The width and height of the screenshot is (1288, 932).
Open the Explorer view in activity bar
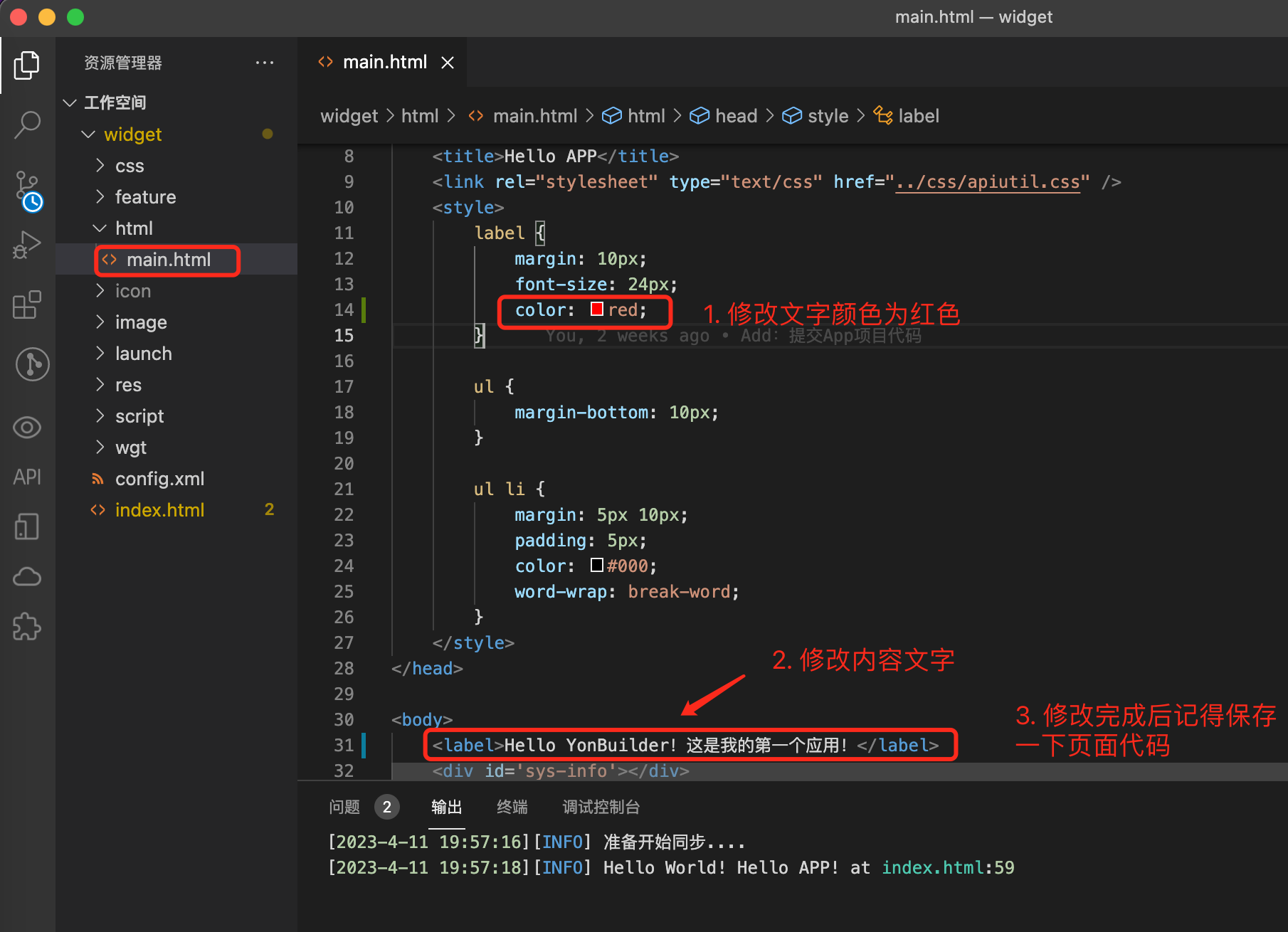point(27,65)
